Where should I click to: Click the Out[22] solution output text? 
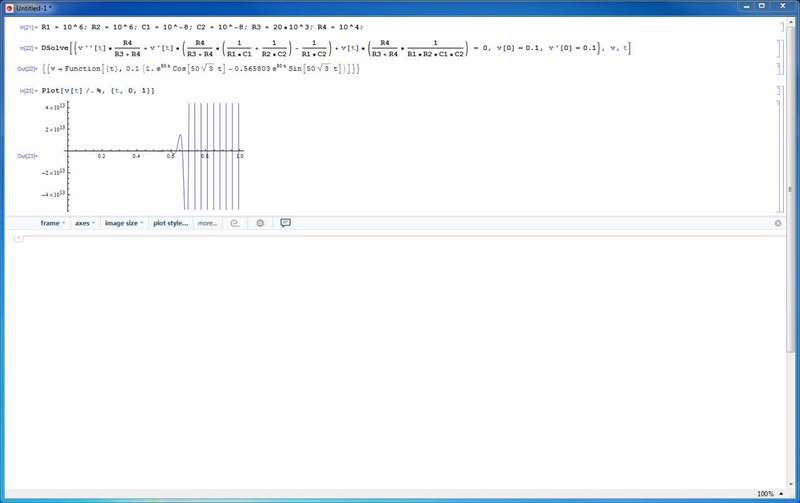tap(201, 68)
